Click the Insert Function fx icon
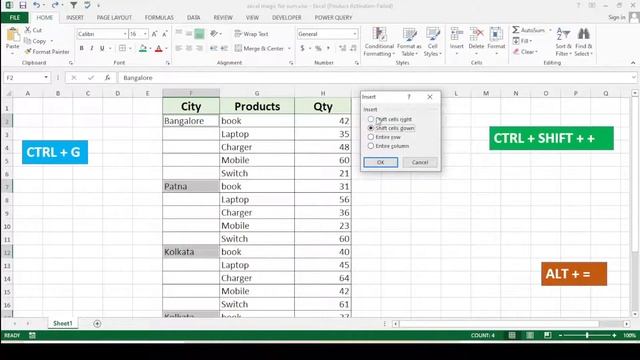Screen dimensions: 640x360 click(x=107, y=78)
